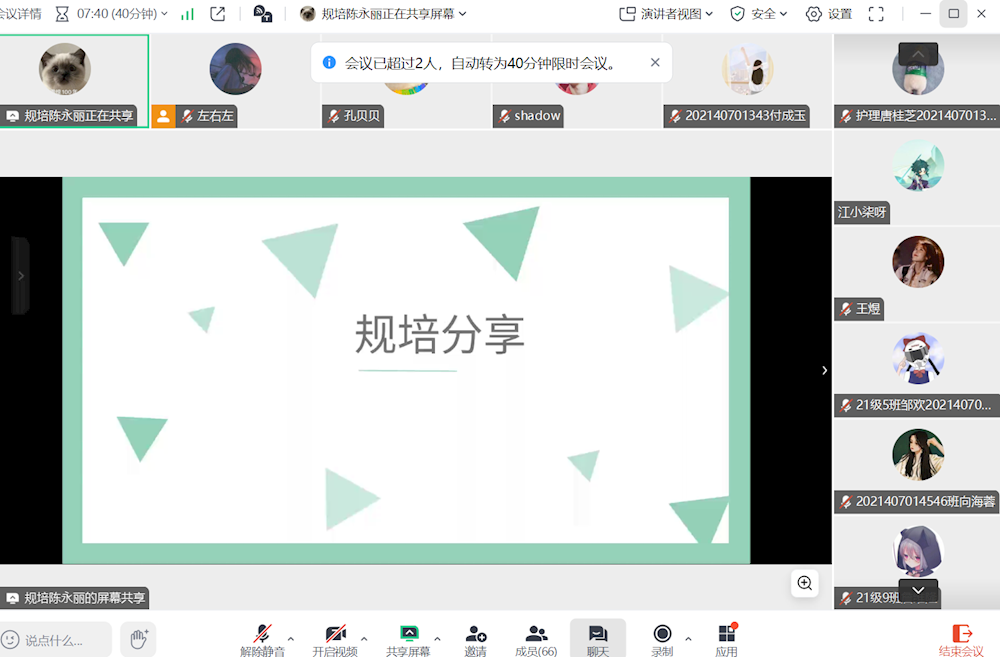Image resolution: width=1000 pixels, height=657 pixels.
Task: Select the 孔贝贝 participant label
Action: pyautogui.click(x=353, y=116)
